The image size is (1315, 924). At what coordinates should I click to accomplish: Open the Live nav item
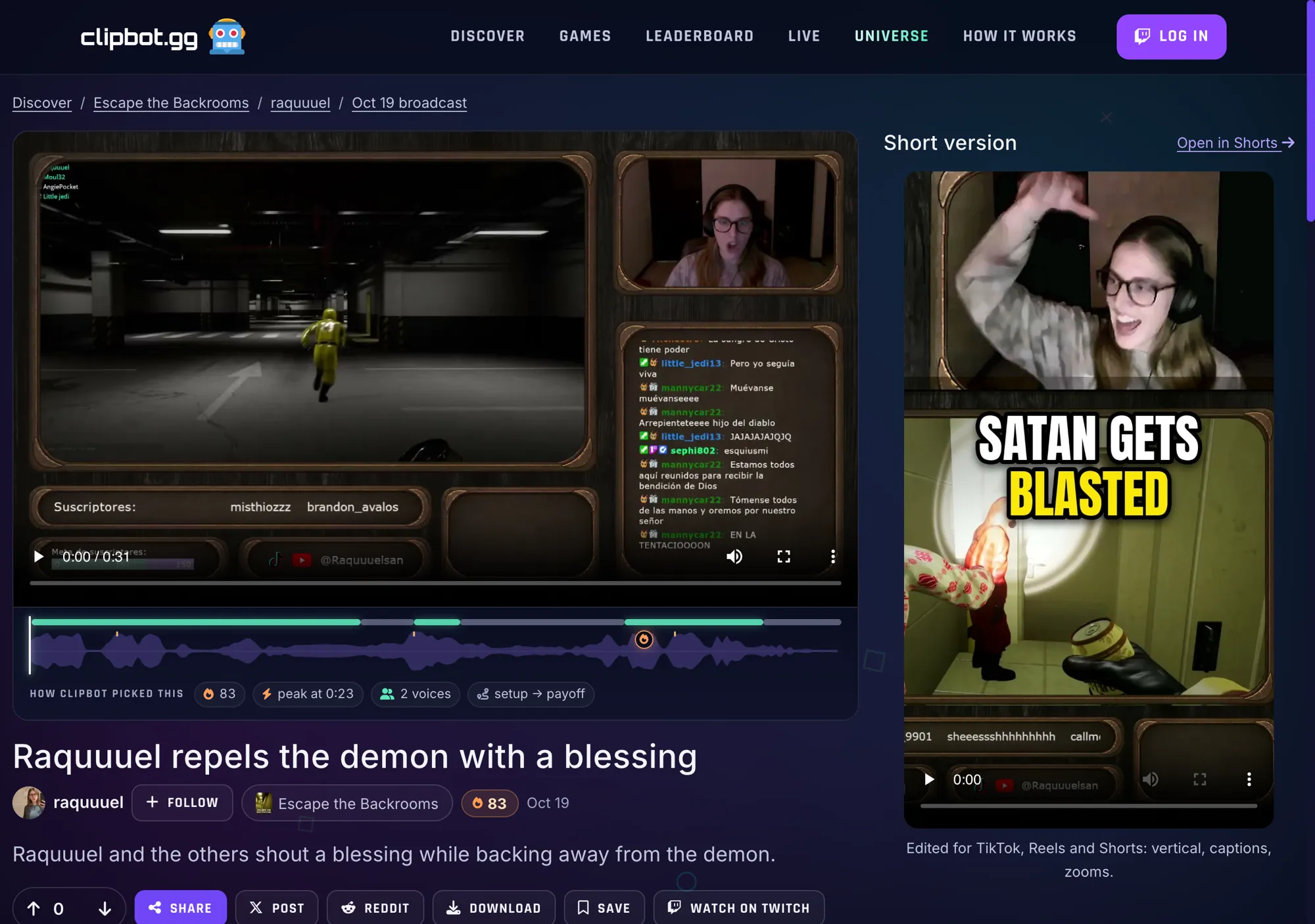[x=804, y=36]
